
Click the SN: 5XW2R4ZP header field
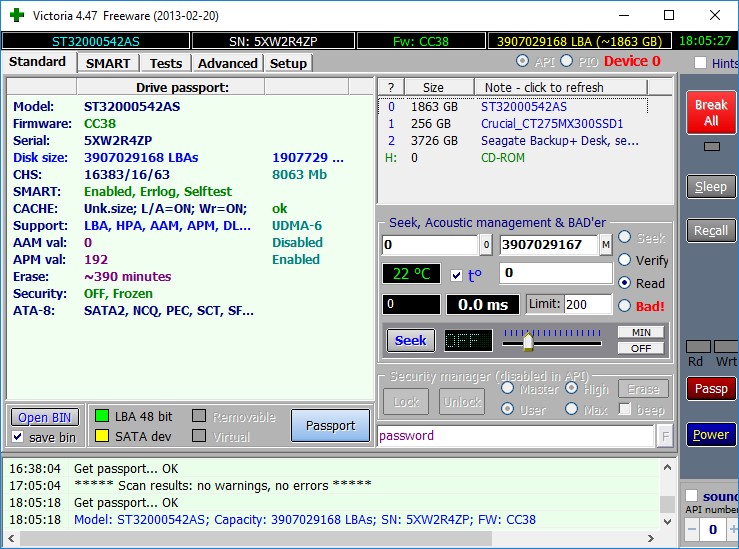[x=273, y=41]
